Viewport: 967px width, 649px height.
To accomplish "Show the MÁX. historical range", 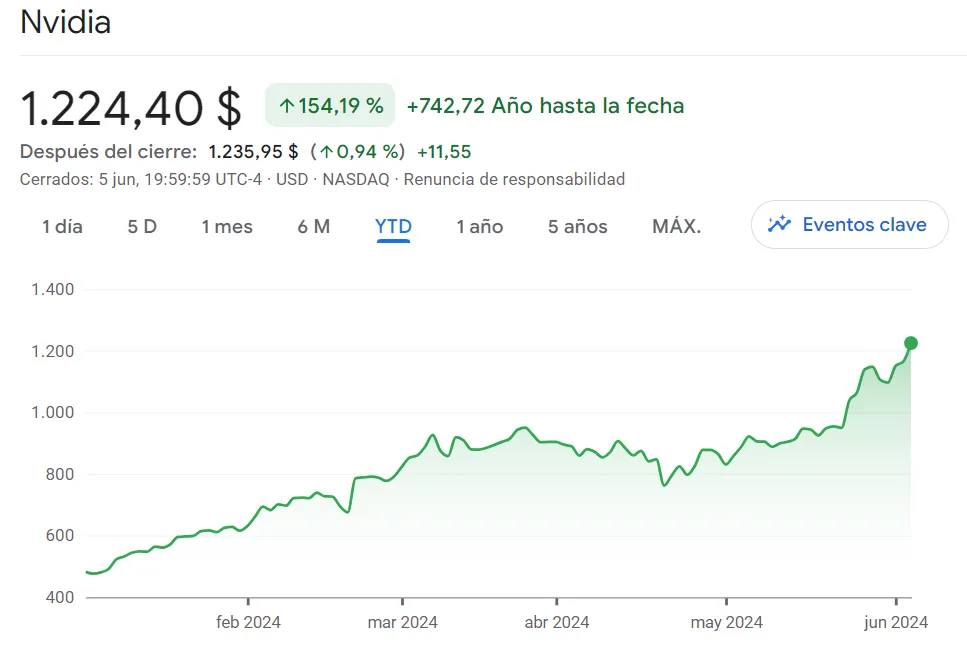I will [x=677, y=227].
